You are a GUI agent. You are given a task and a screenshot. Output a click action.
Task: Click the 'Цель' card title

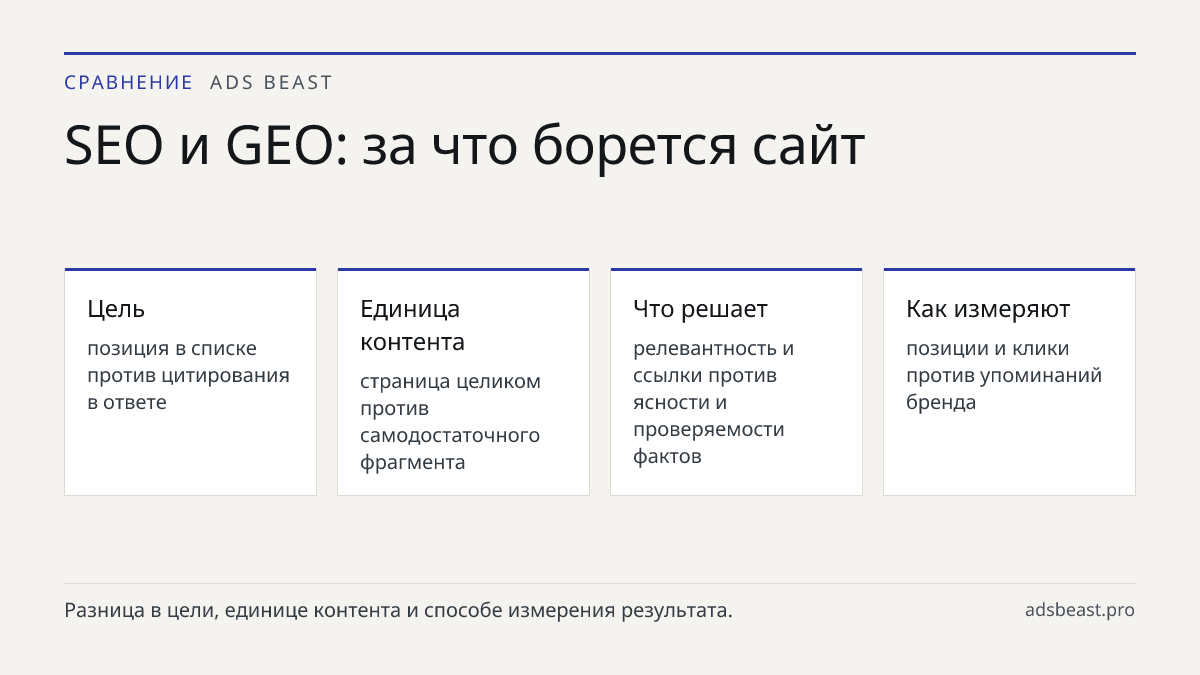click(116, 309)
